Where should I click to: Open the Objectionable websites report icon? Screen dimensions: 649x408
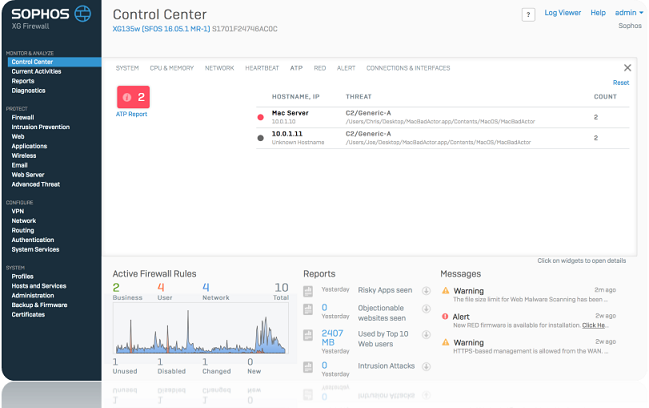(308, 309)
